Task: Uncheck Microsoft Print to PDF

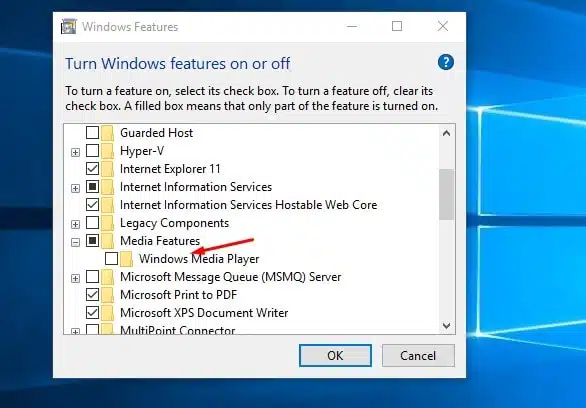Action: coord(92,294)
